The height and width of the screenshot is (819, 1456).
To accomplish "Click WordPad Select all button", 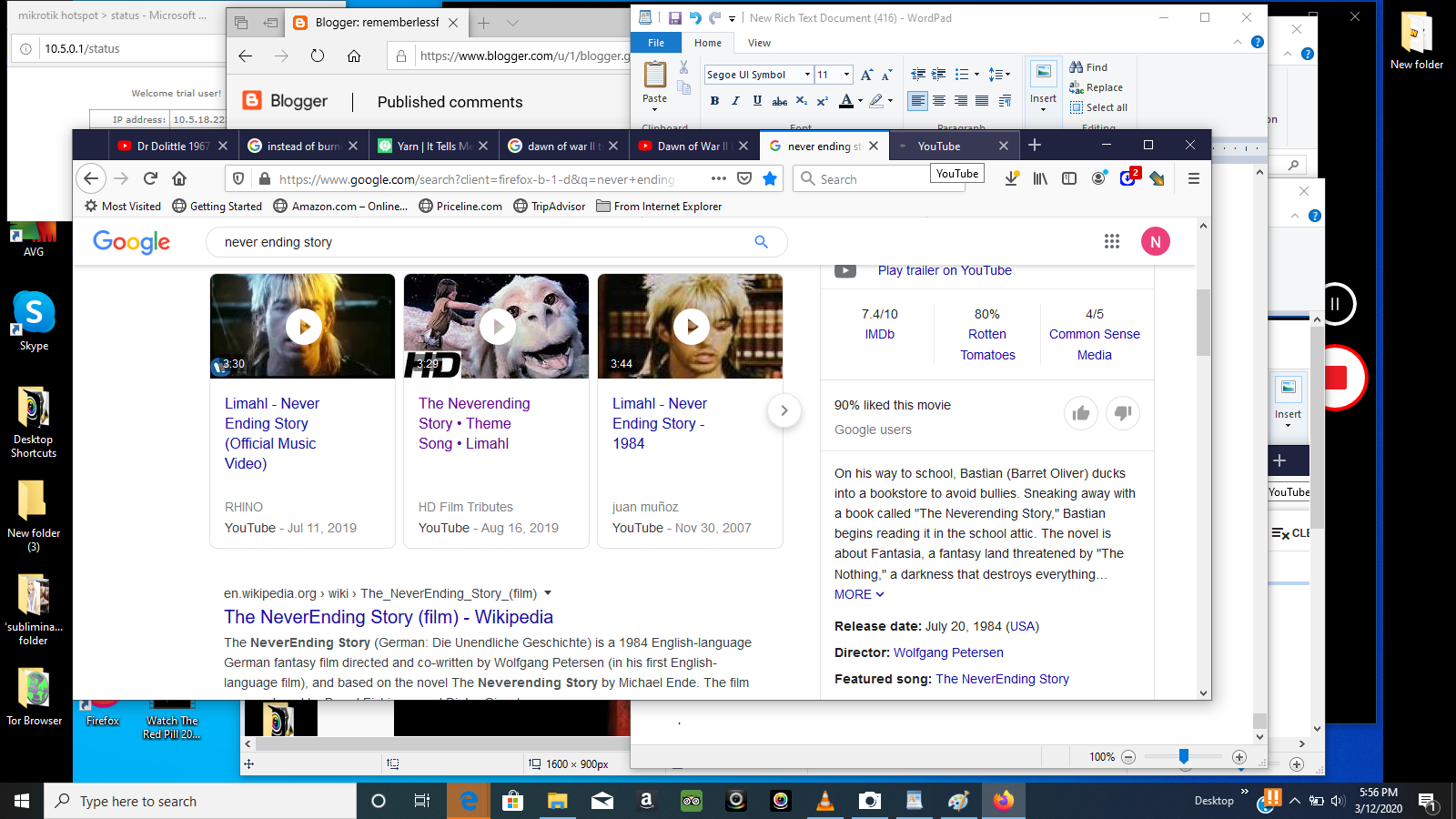I will [x=1098, y=107].
